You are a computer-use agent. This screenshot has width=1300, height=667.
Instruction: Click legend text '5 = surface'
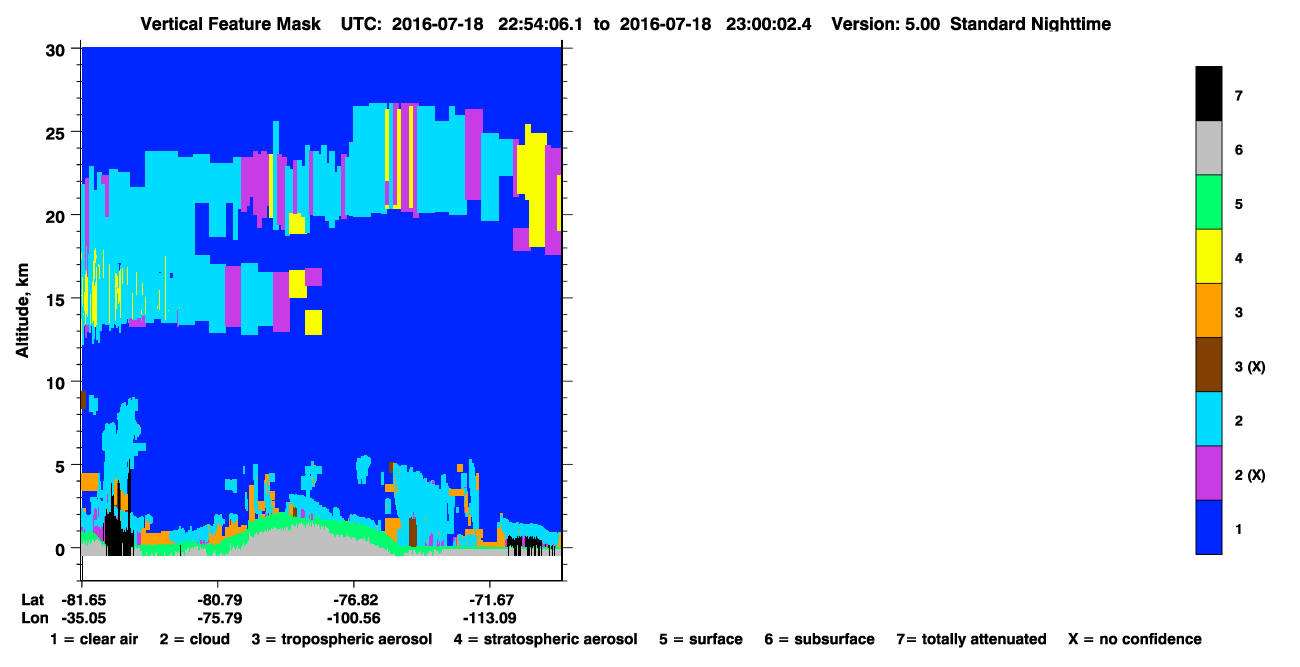point(700,639)
